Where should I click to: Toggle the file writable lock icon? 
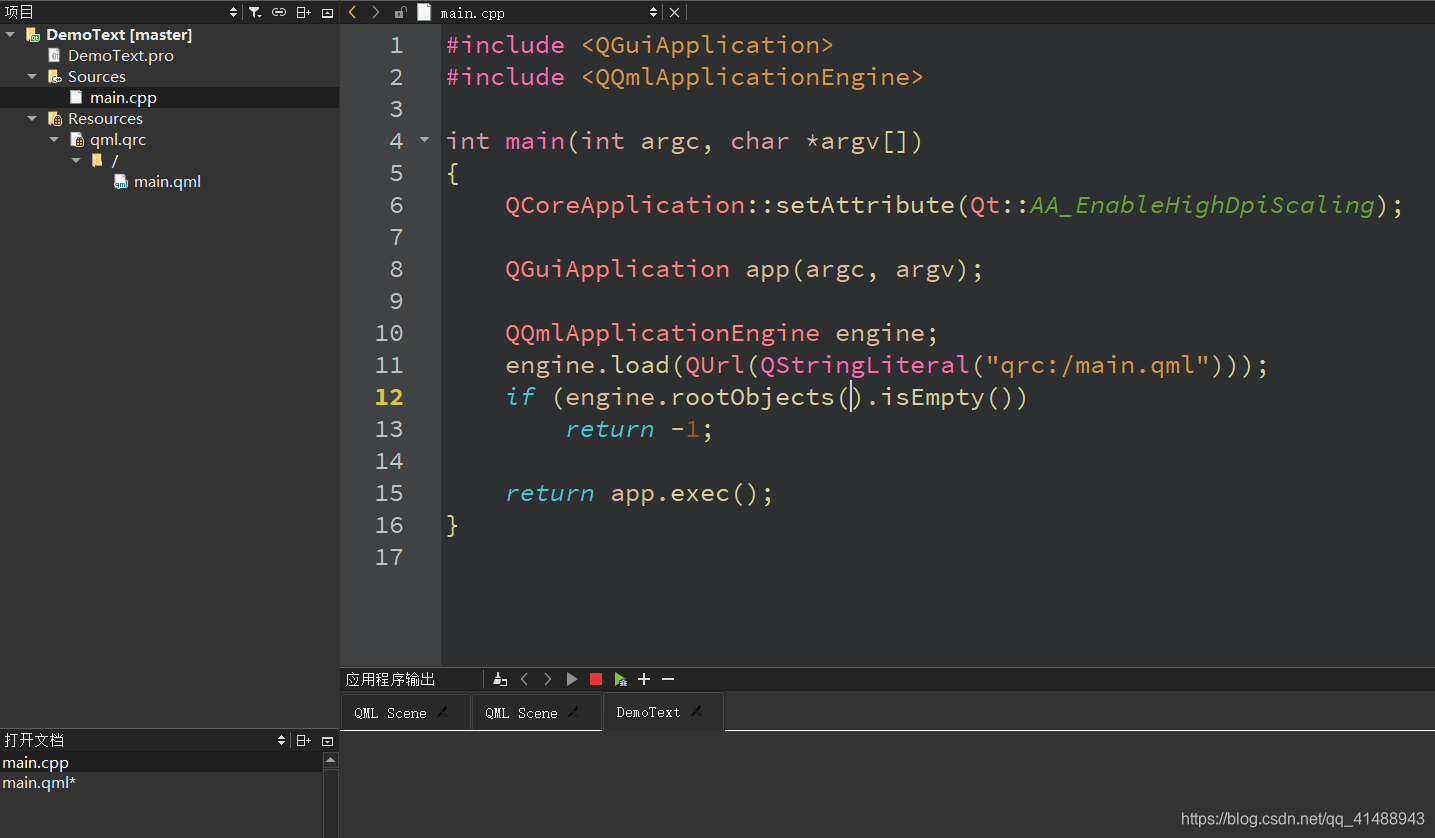tap(400, 12)
